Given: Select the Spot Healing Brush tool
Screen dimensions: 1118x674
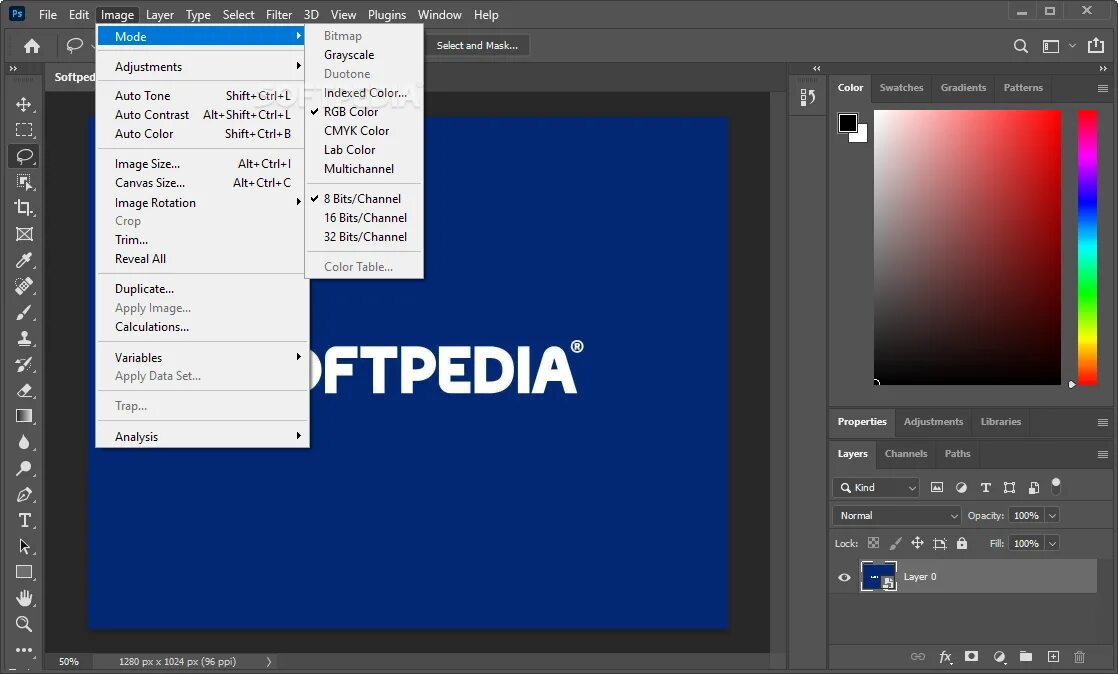Looking at the screenshot, I should click(x=24, y=286).
